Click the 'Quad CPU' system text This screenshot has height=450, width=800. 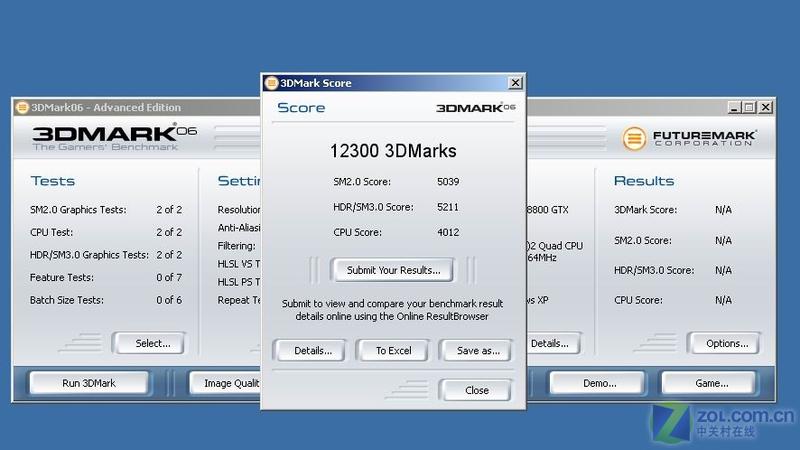pyautogui.click(x=560, y=245)
